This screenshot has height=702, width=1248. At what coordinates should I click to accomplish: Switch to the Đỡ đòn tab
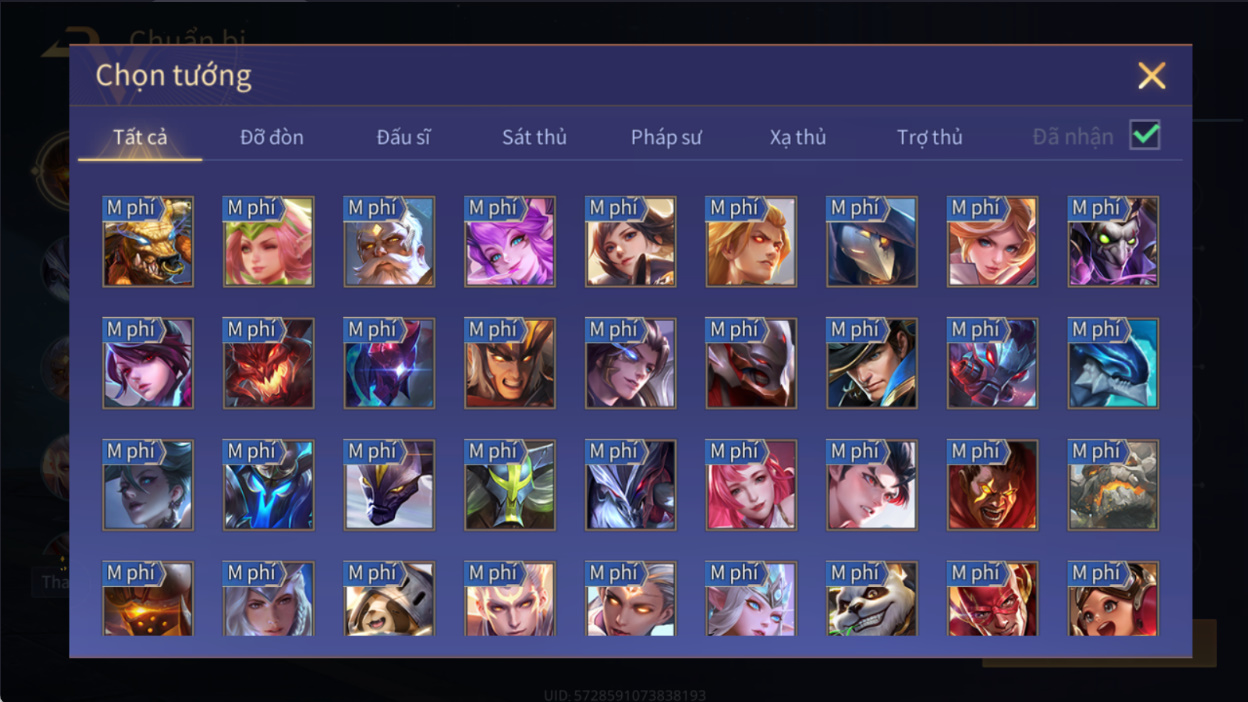272,137
